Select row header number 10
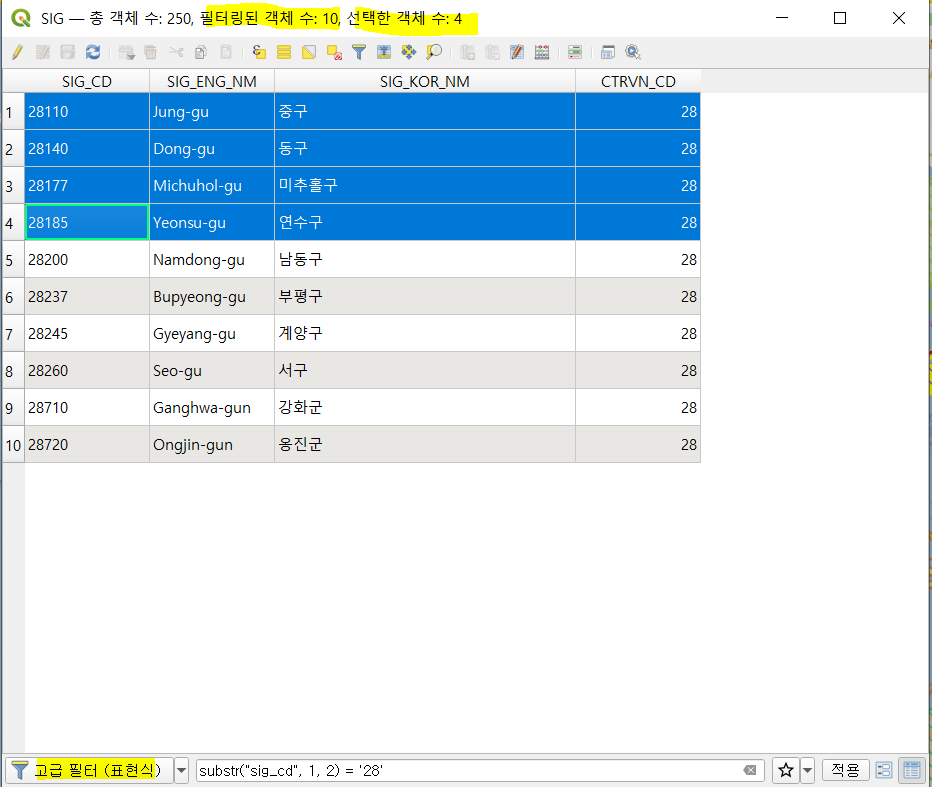 (13, 445)
